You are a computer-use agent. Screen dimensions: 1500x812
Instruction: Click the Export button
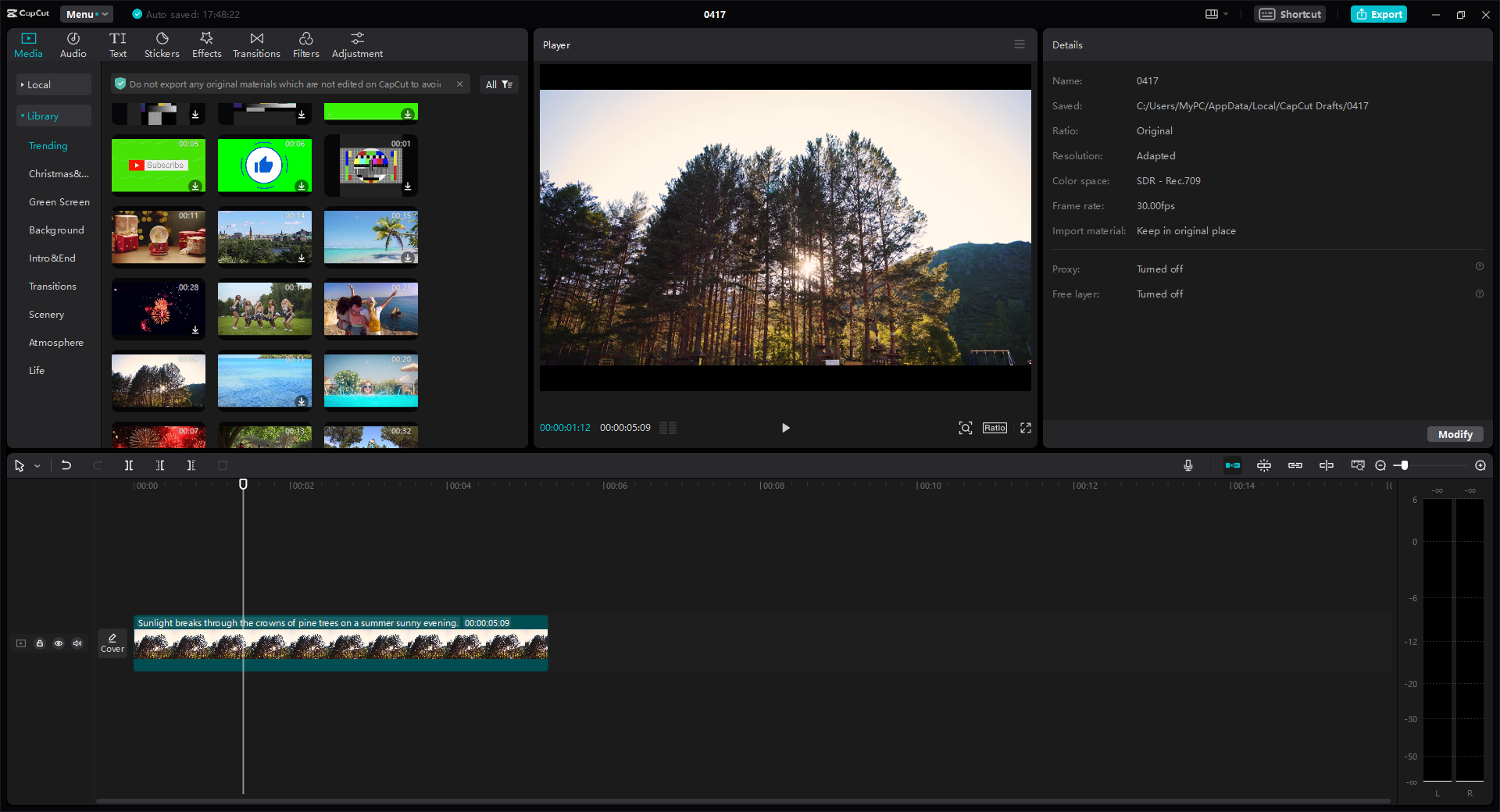click(x=1378, y=14)
